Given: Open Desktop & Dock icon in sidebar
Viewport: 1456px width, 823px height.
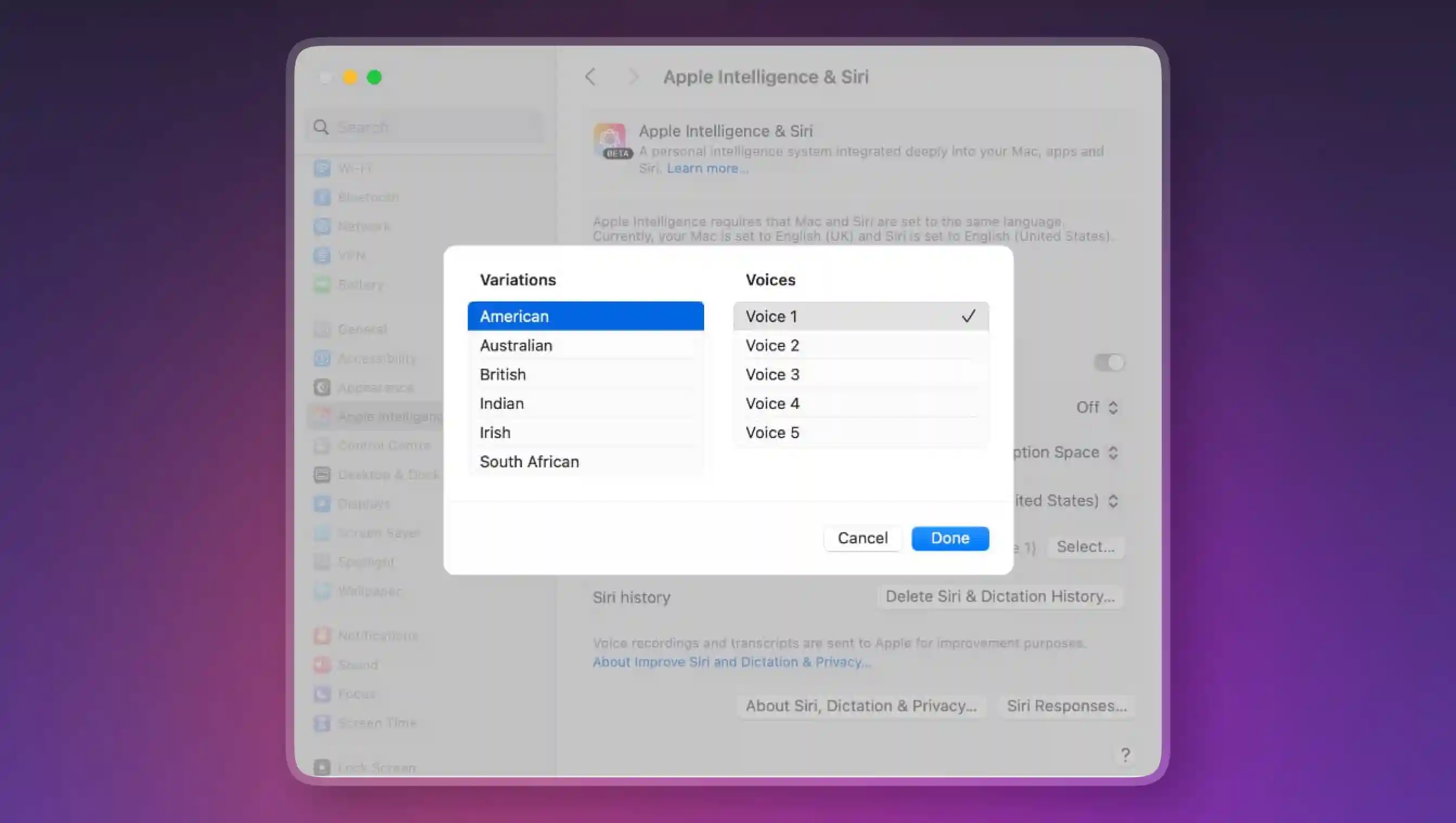Looking at the screenshot, I should coord(322,475).
